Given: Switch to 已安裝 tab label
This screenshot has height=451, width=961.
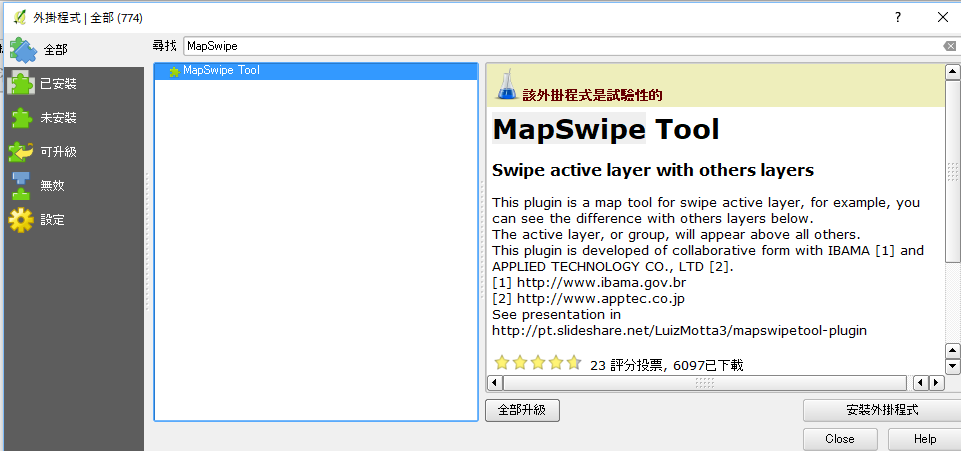Looking at the screenshot, I should (x=58, y=84).
